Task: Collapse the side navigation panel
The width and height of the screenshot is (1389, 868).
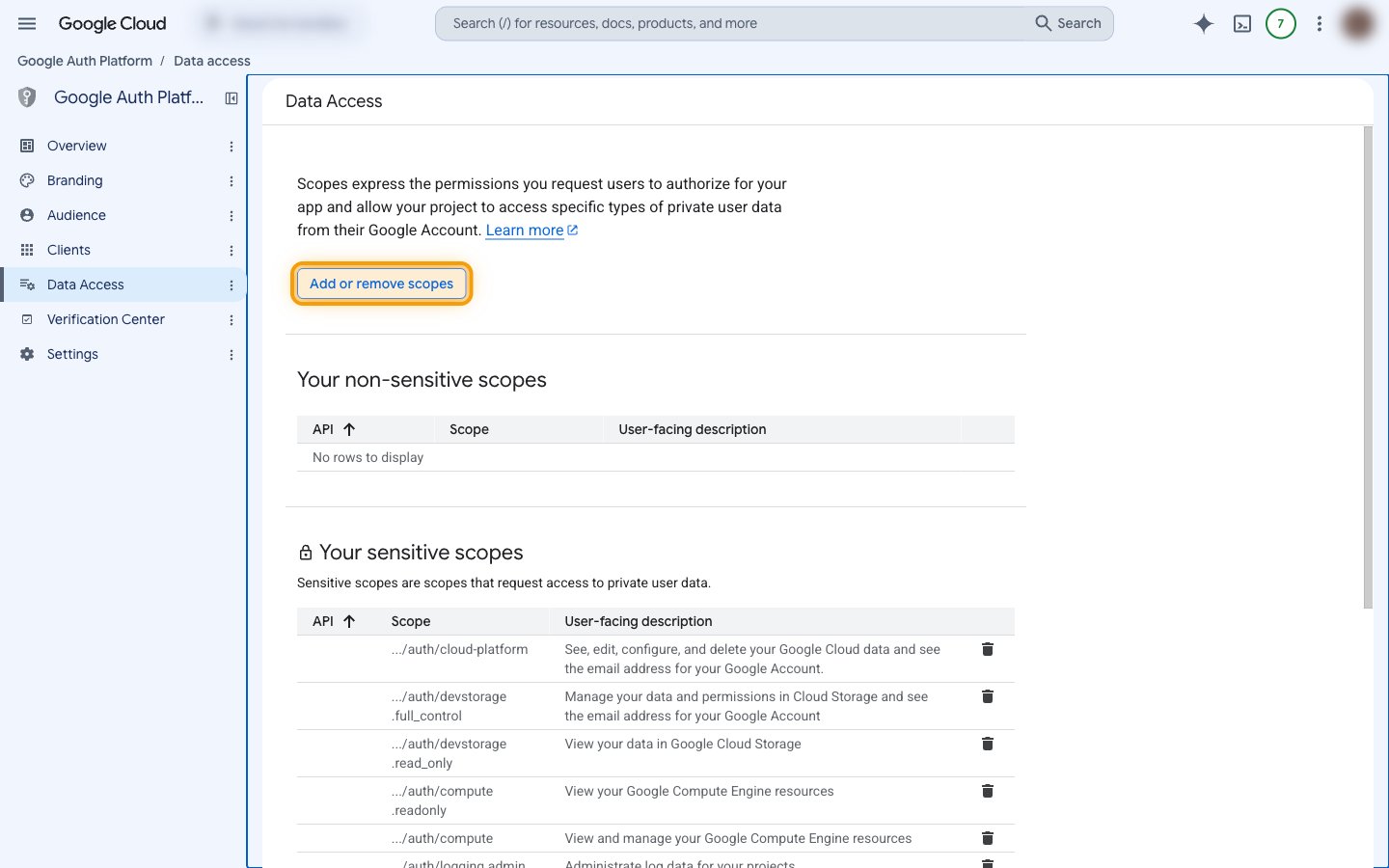Action: 231,97
